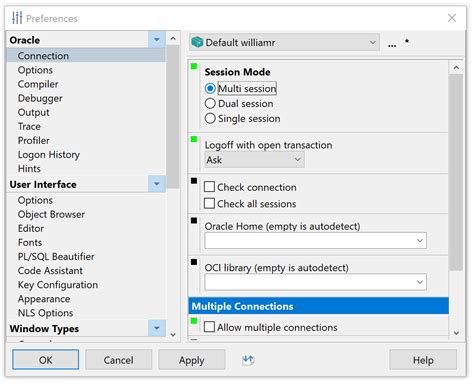474x386 pixels.
Task: Click the black indicator next to OCI library
Action: point(194,262)
